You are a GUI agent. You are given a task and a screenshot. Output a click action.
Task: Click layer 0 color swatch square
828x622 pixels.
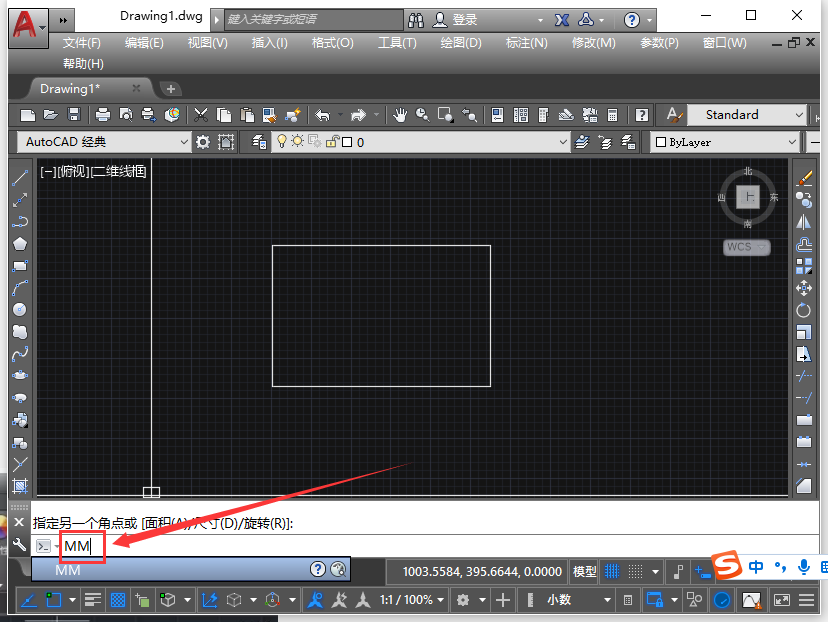pos(347,142)
